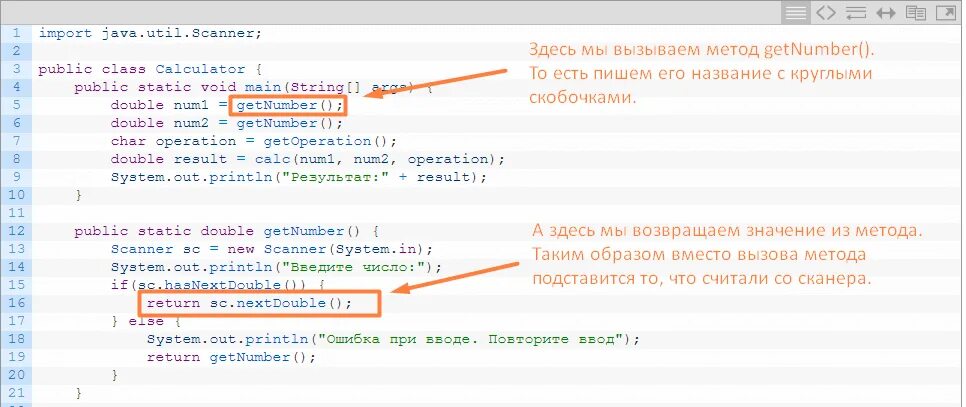The height and width of the screenshot is (407, 966).
Task: Expand code width with double-arrow icon
Action: 885,13
